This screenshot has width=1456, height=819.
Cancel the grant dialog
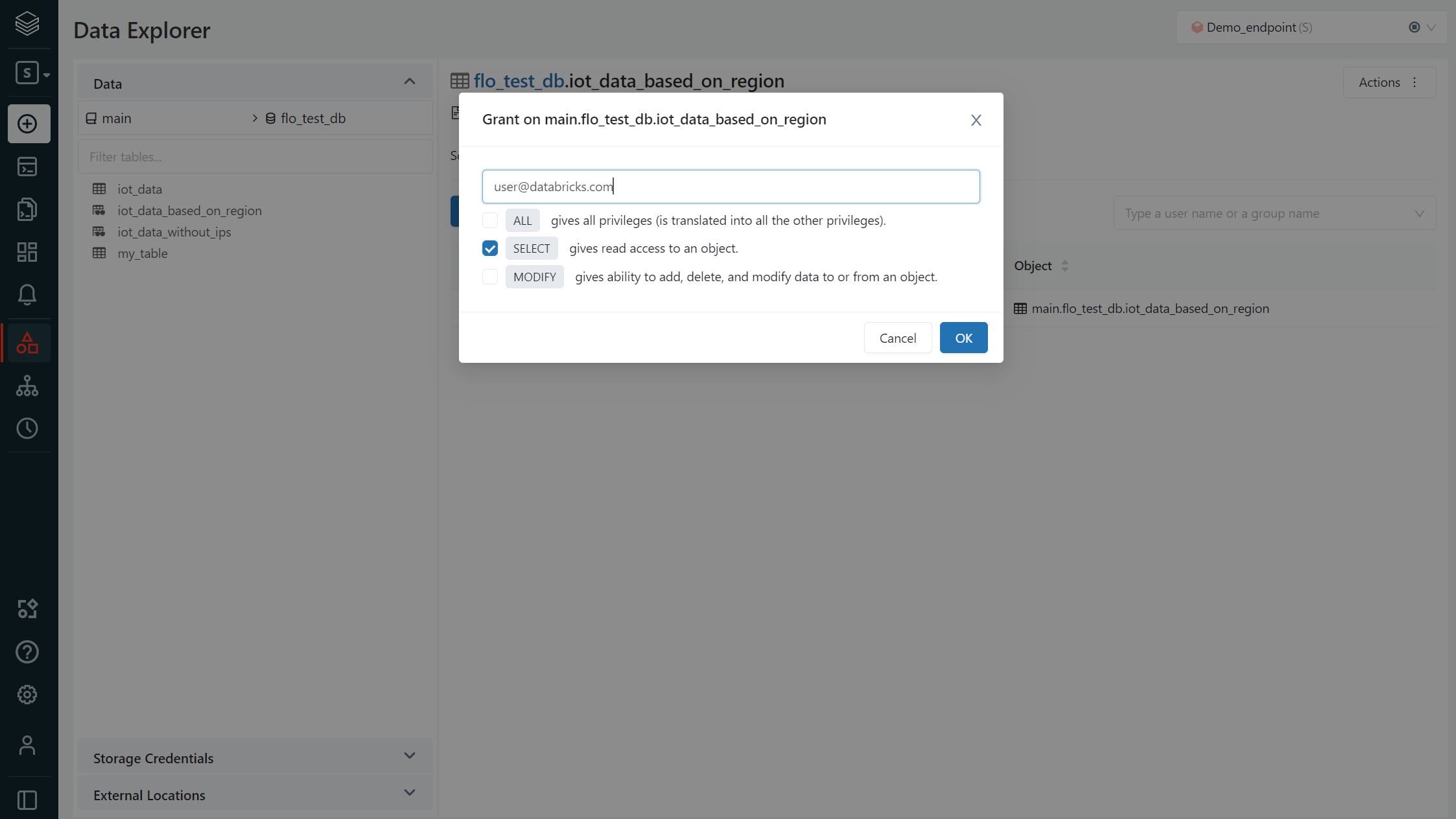(x=897, y=338)
